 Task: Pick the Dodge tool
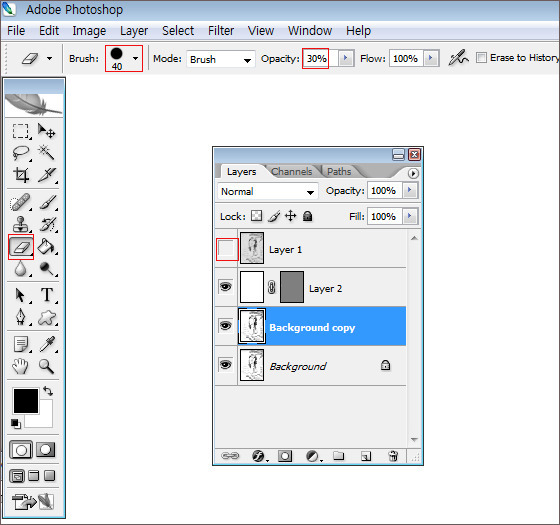point(47,268)
